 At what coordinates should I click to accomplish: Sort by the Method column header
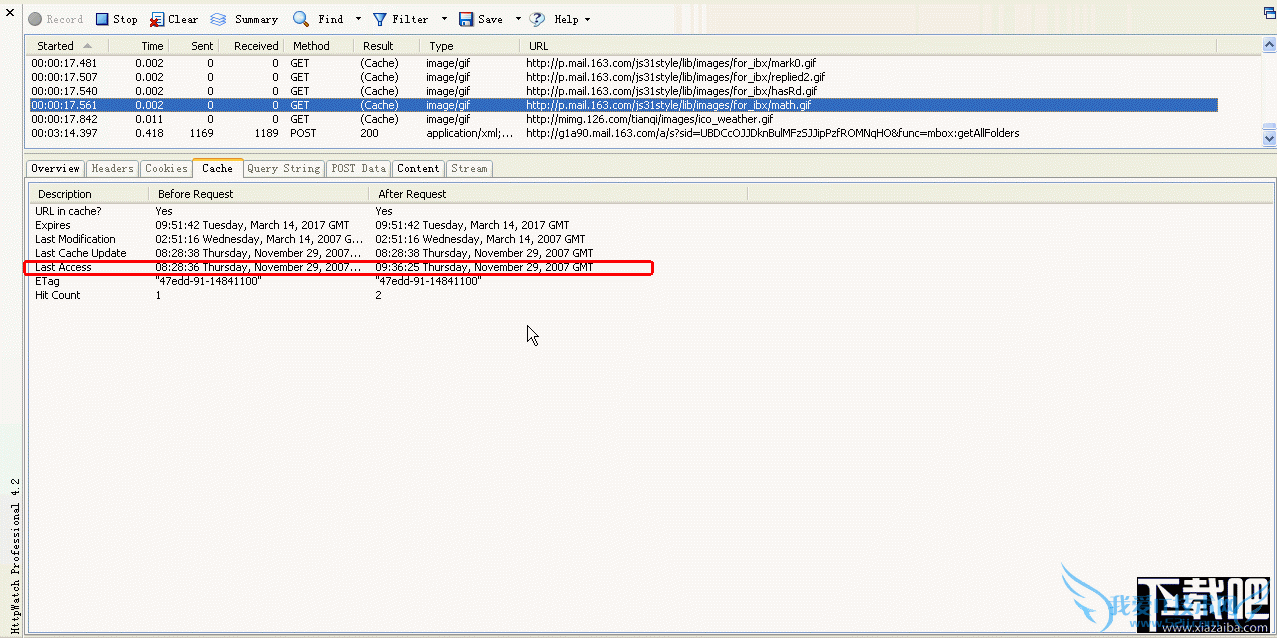320,46
